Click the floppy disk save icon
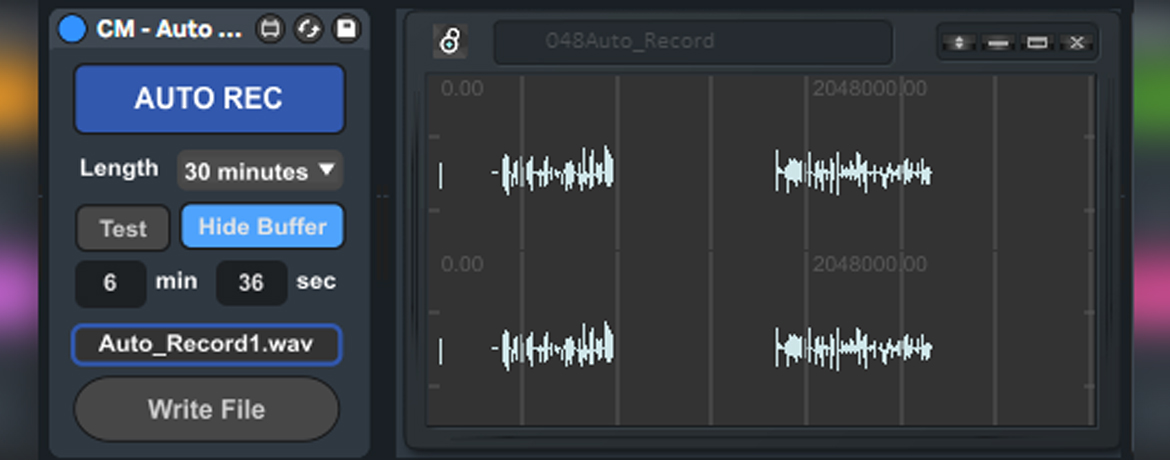The image size is (1170, 460). pyautogui.click(x=345, y=29)
